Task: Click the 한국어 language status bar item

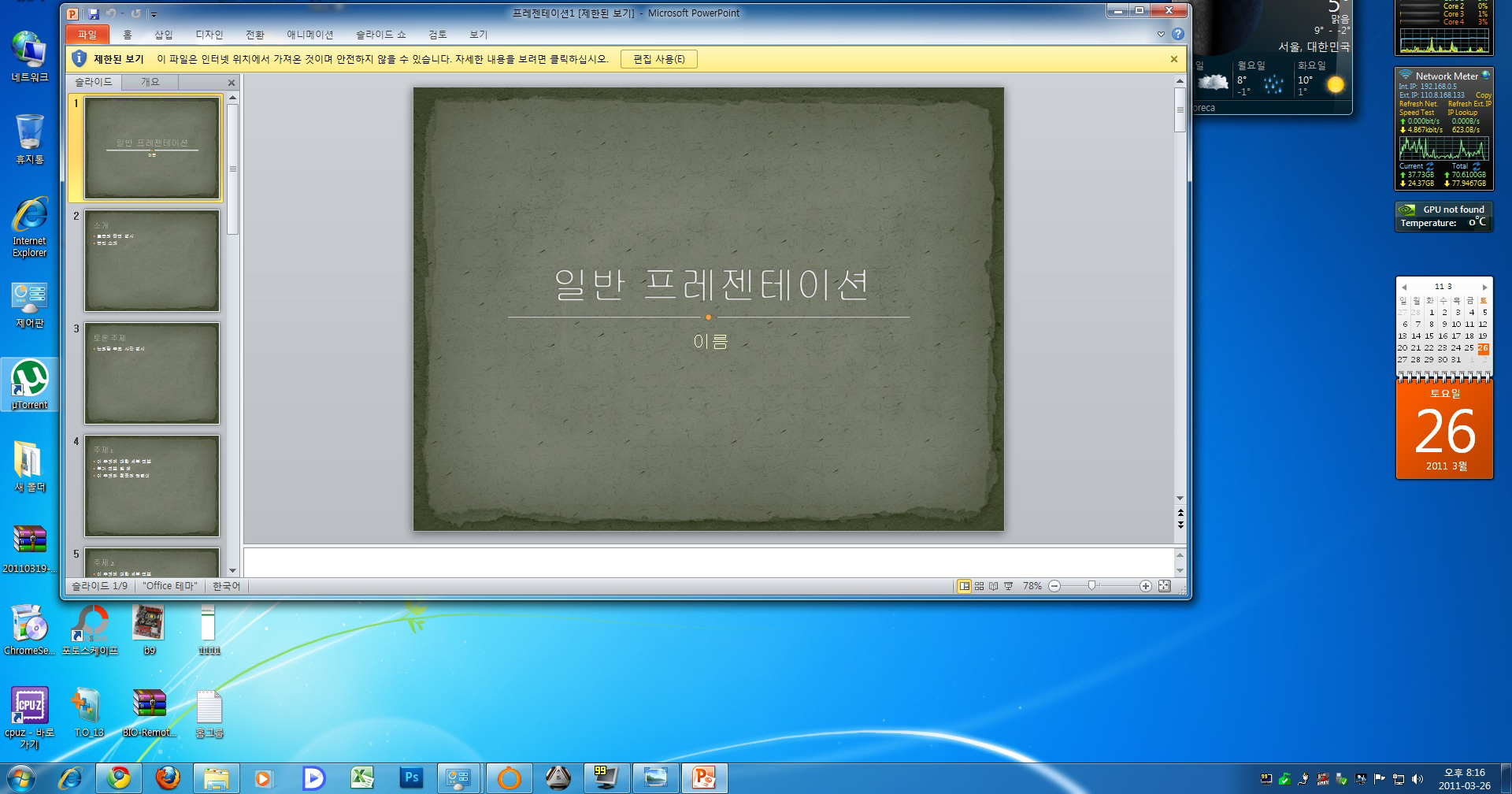Action: tap(226, 586)
